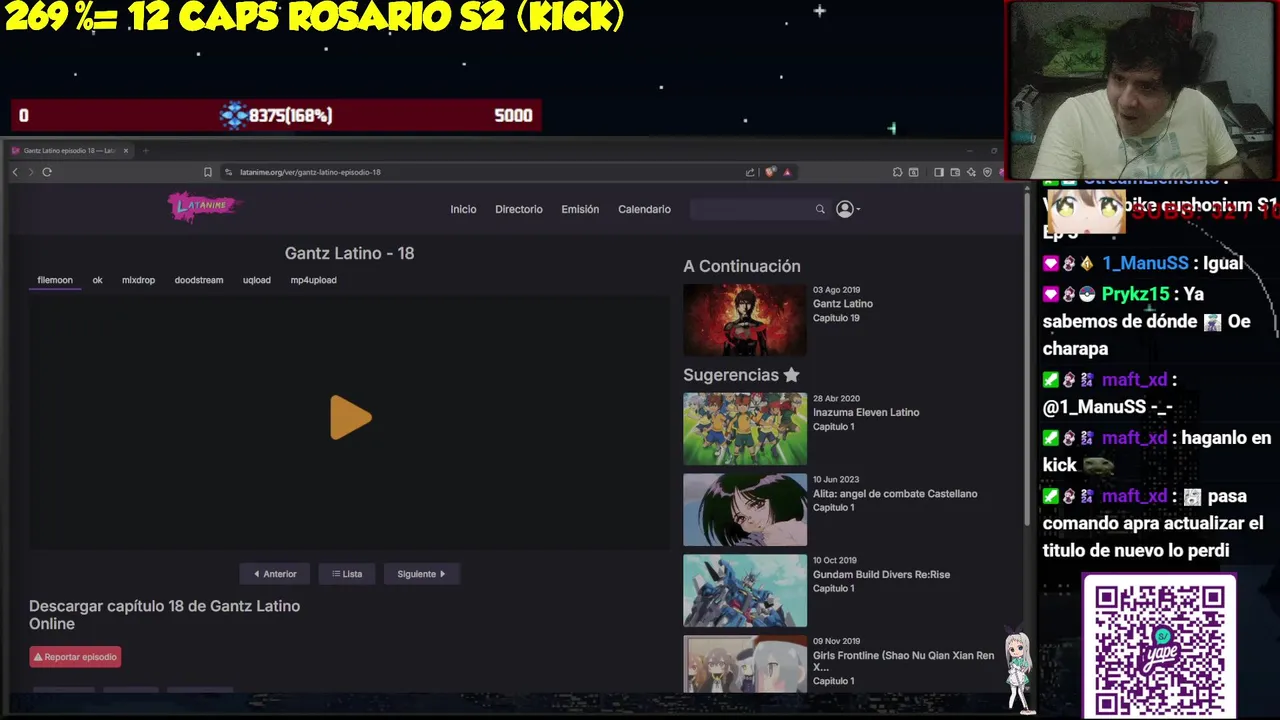The image size is (1280, 720).
Task: Click the Sugerencias star icon
Action: coord(791,375)
